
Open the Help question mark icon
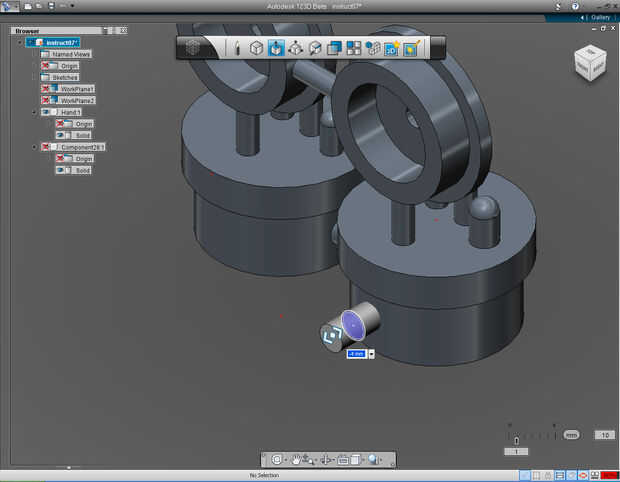[x=575, y=6]
